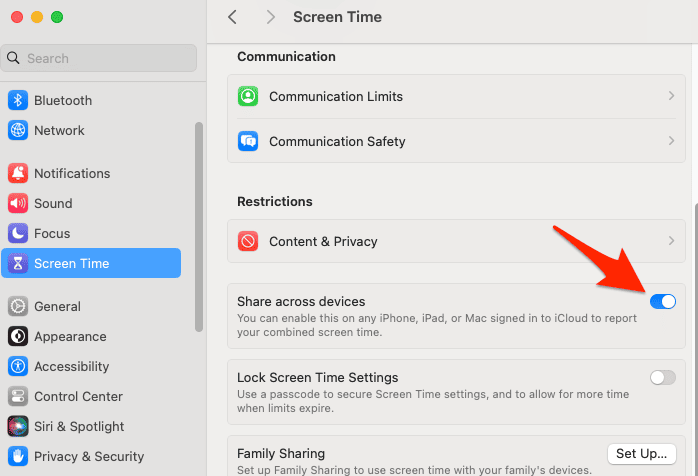This screenshot has width=698, height=476.
Task: Click the Siri & Spotlight icon
Action: pos(18,426)
